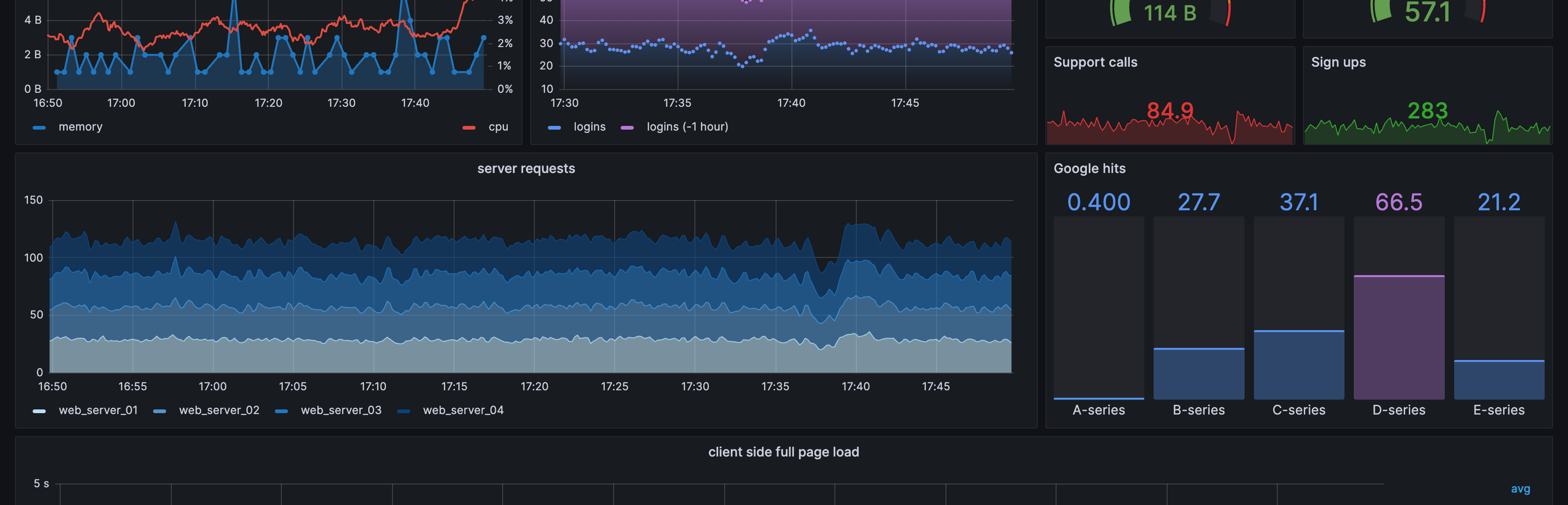The image size is (1568, 505).
Task: Toggle the cpu series legend entry
Action: (x=498, y=126)
